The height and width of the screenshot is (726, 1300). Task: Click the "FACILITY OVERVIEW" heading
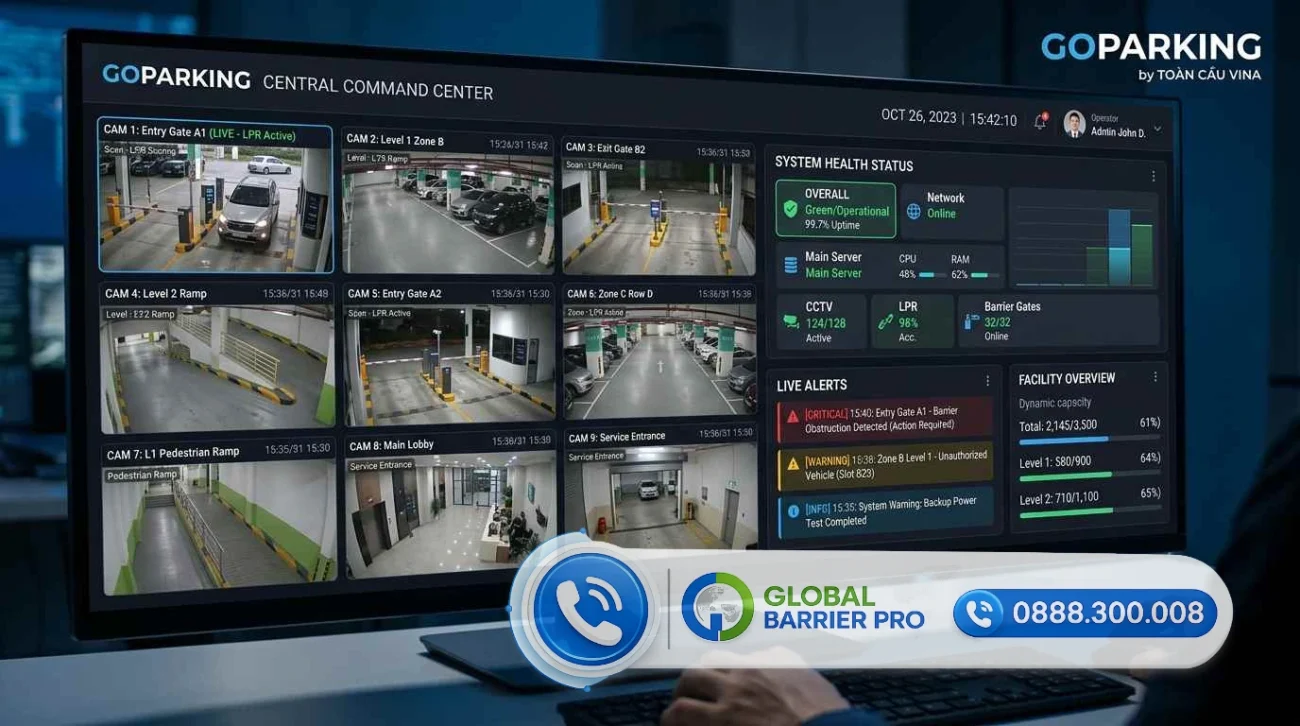pos(1067,379)
